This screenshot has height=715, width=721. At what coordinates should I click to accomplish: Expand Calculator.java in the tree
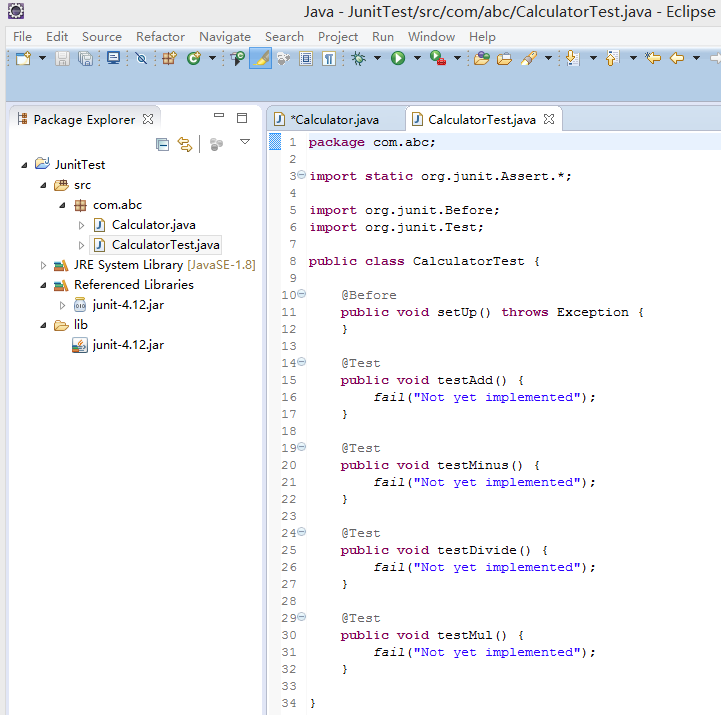tap(81, 225)
